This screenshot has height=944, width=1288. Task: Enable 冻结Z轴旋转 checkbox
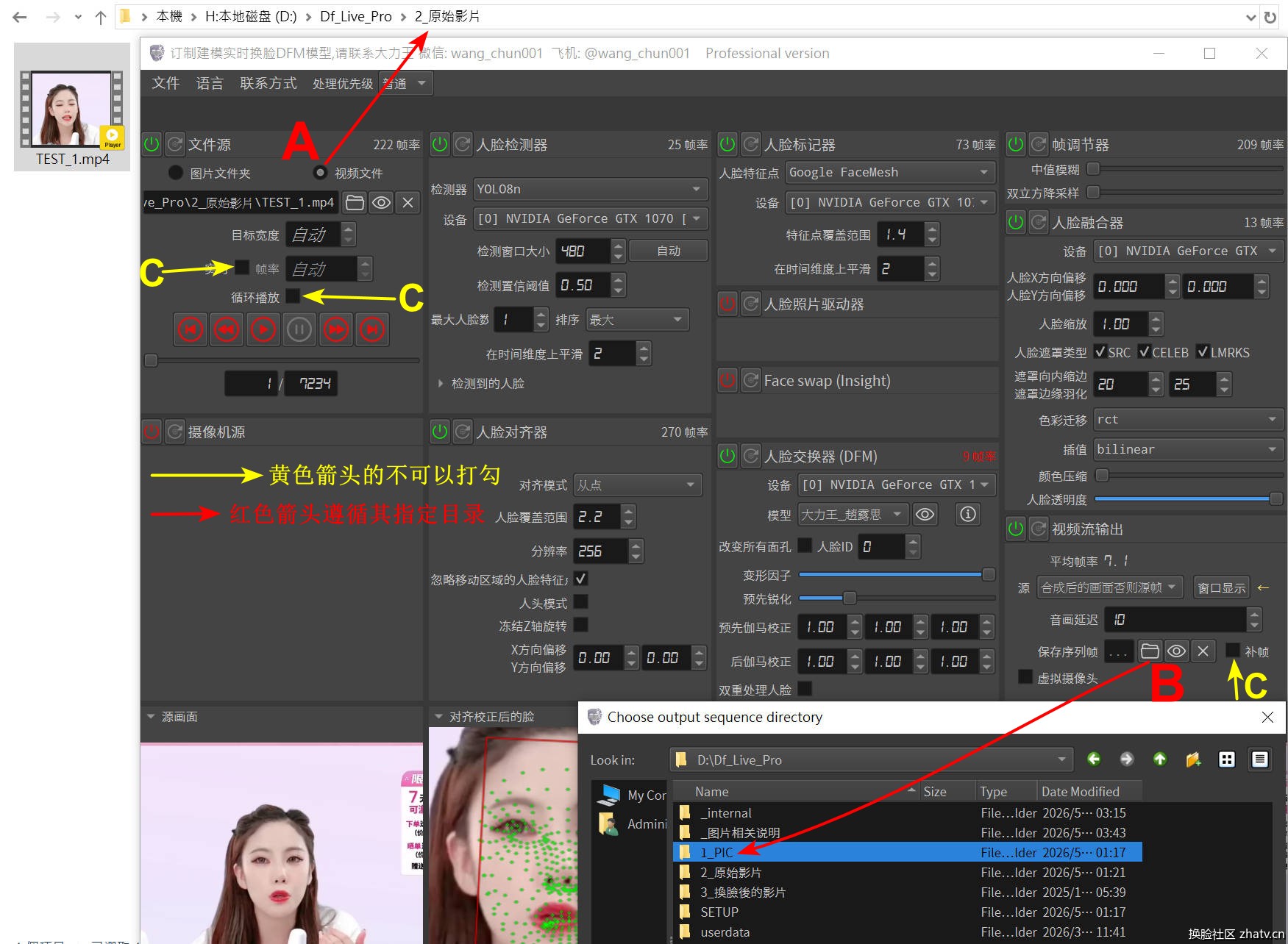click(x=580, y=625)
